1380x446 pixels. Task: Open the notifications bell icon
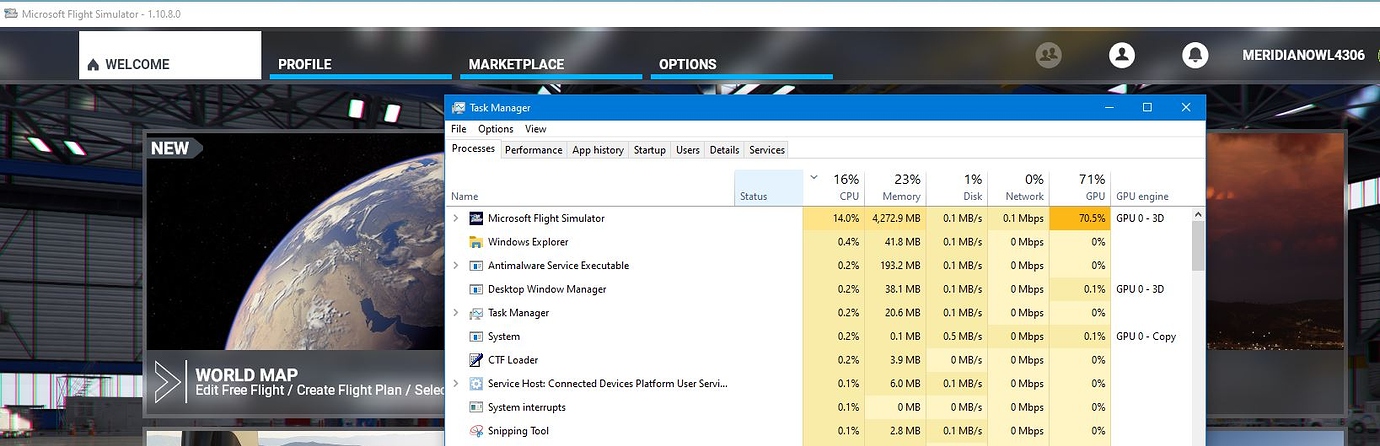[1195, 55]
